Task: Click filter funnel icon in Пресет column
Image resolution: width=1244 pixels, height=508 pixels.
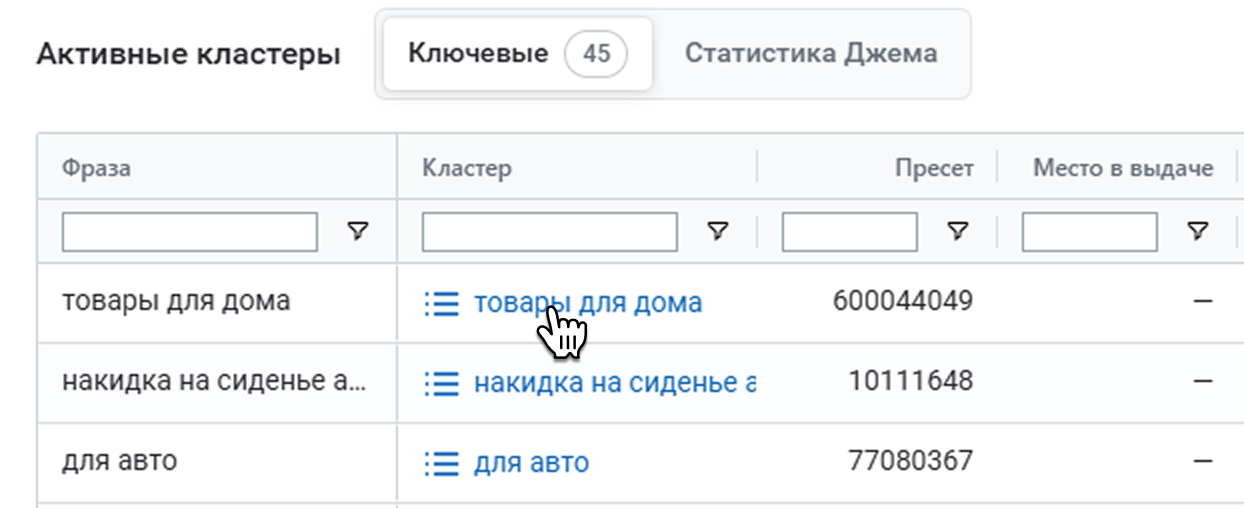Action: [957, 232]
